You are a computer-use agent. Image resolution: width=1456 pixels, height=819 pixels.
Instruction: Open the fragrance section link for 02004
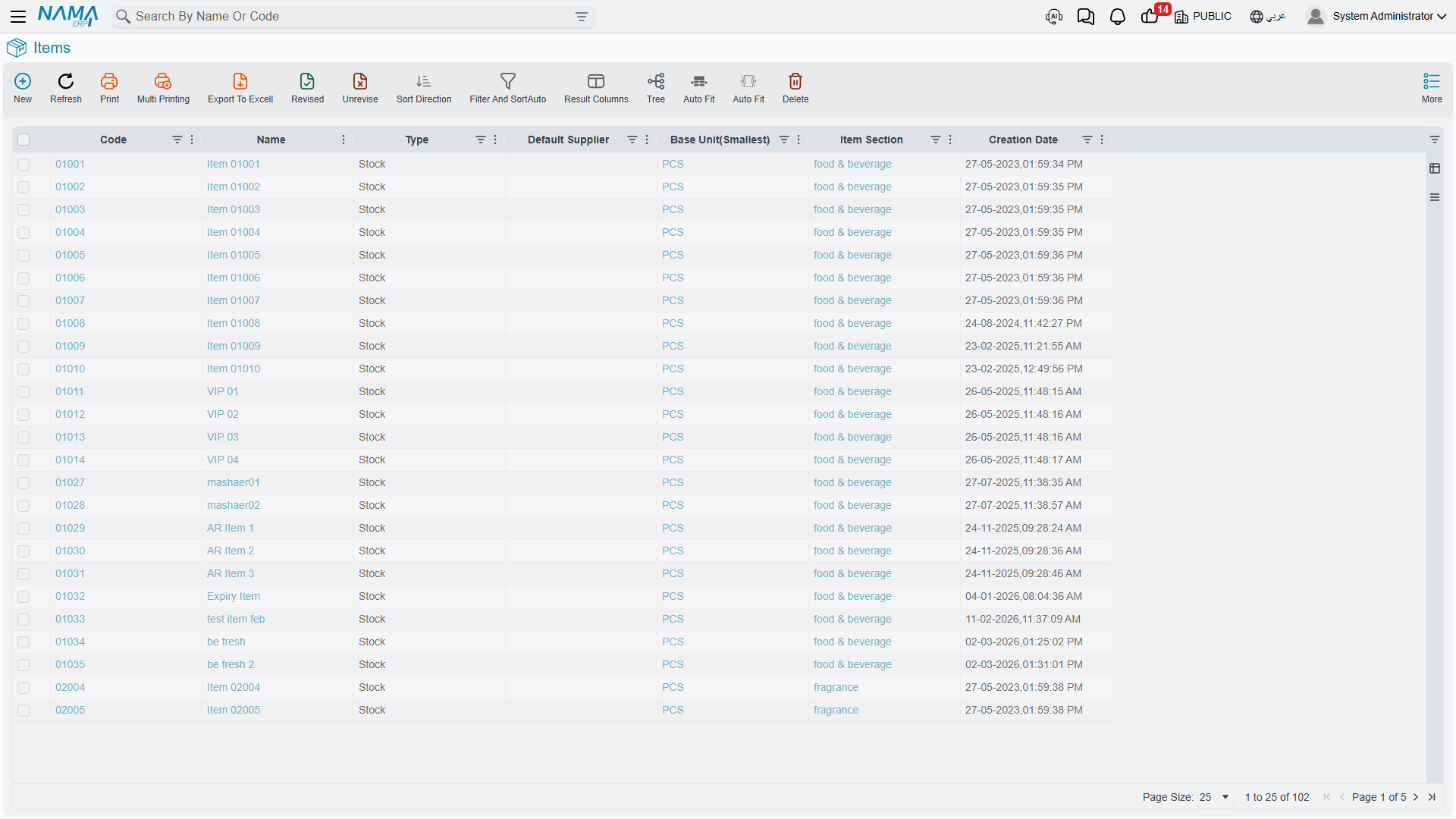click(x=836, y=687)
